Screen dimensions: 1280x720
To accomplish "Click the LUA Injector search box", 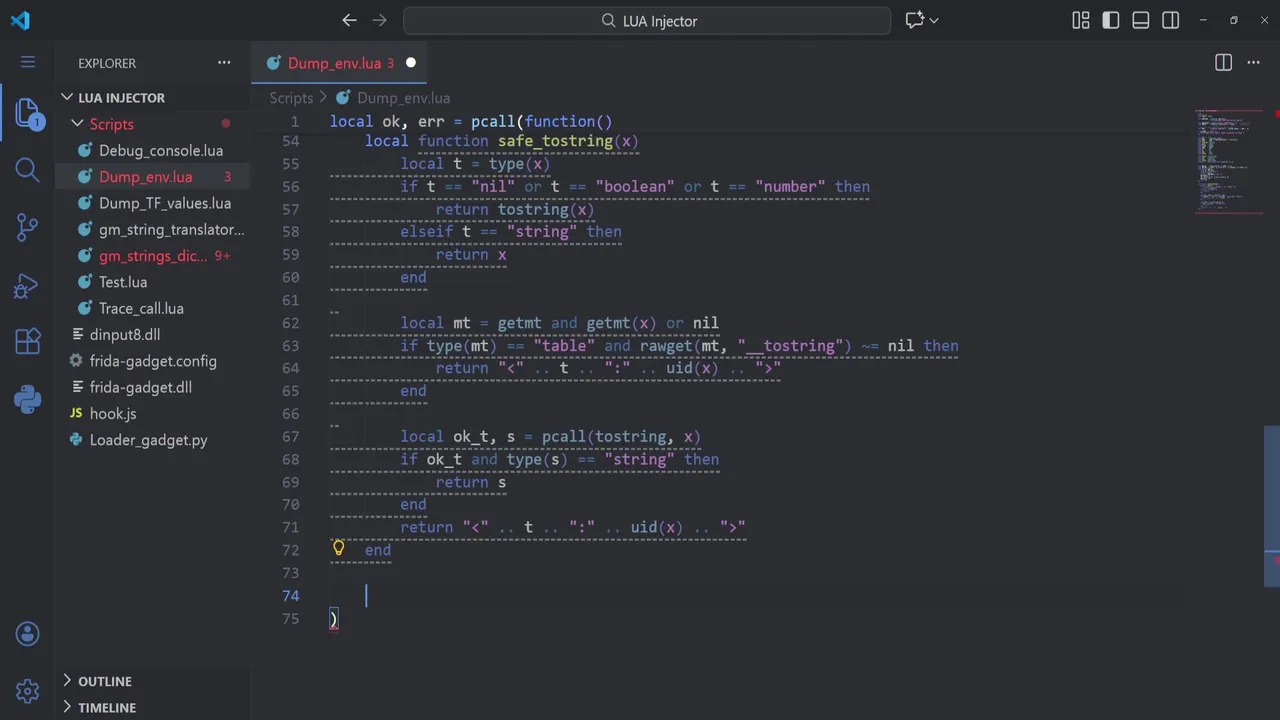I will click(647, 21).
